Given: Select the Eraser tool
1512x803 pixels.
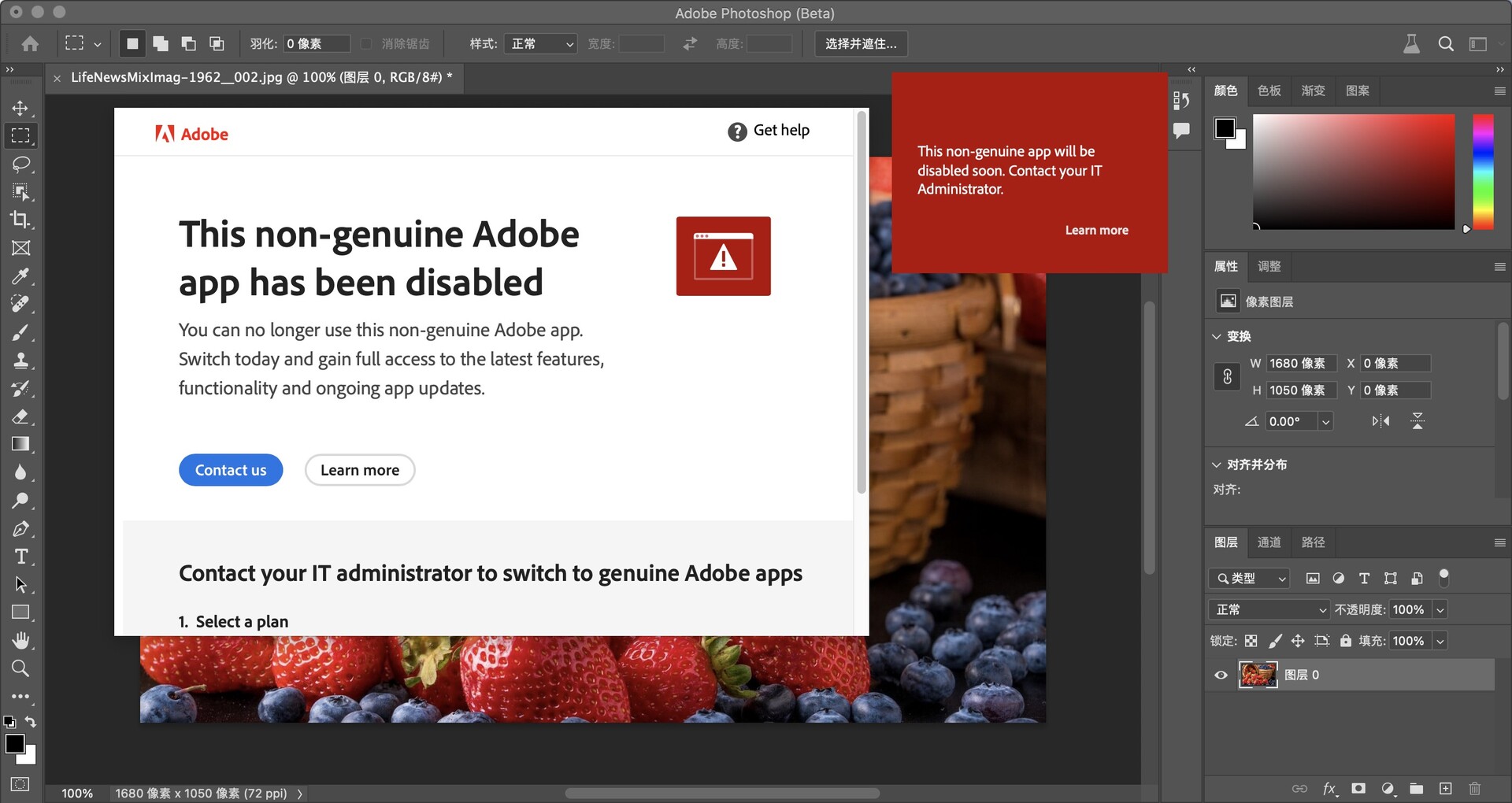Looking at the screenshot, I should click(20, 416).
